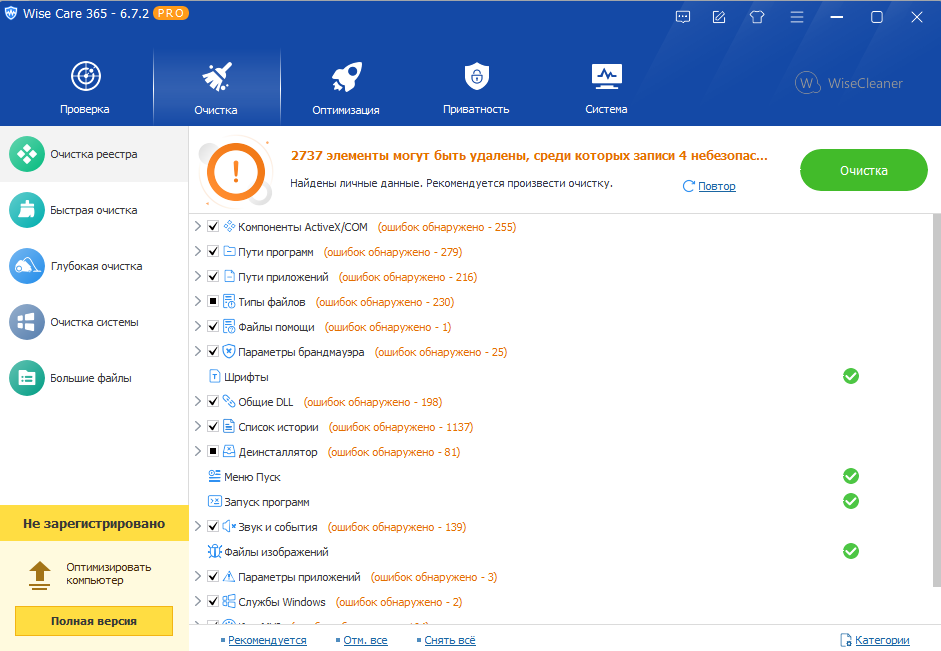Expand the Общие DLL category
This screenshot has height=651, width=941.
[197, 401]
